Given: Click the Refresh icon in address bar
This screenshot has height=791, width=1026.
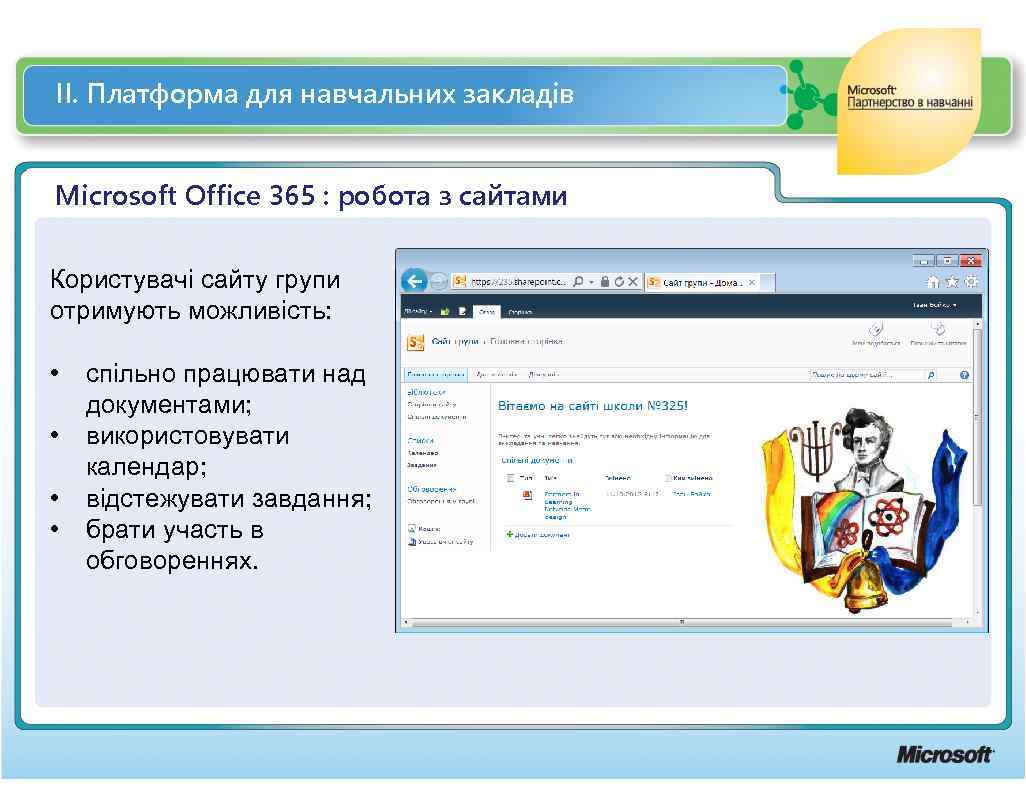Looking at the screenshot, I should coord(618,281).
